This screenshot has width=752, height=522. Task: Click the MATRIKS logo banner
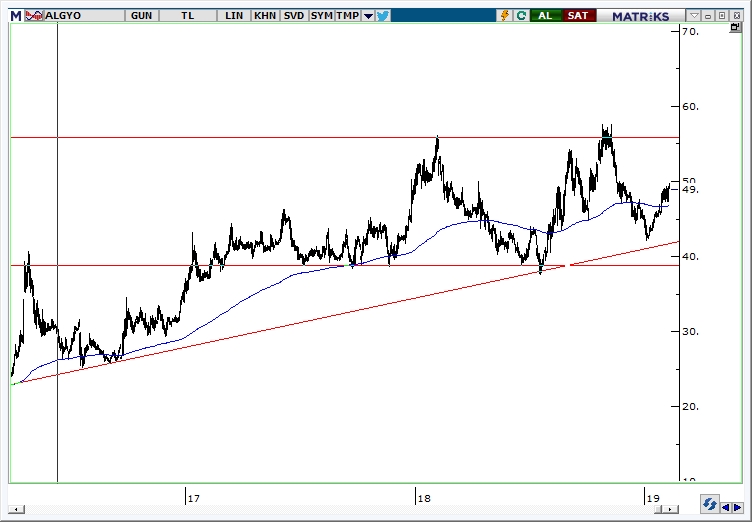(x=641, y=16)
